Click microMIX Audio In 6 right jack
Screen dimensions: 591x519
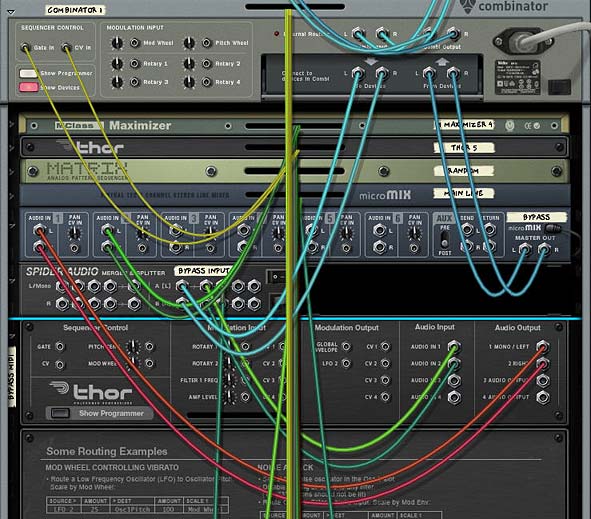(379, 247)
